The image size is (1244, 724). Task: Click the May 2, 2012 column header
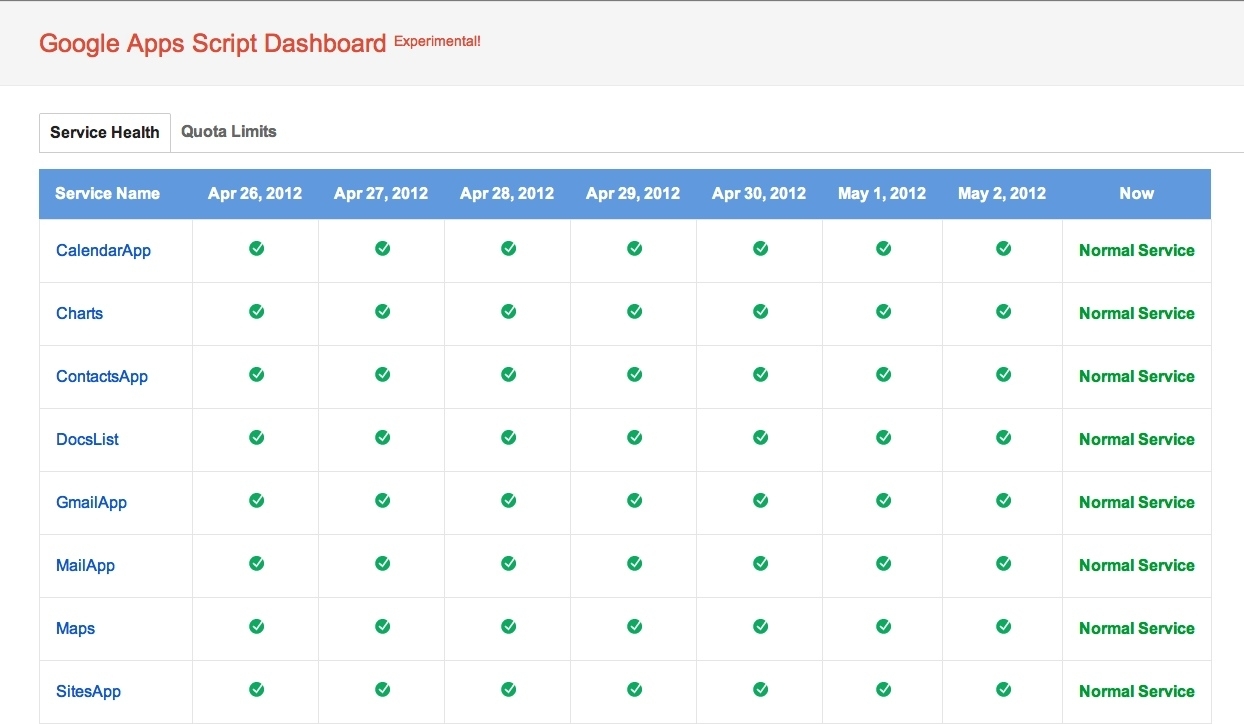coord(1002,193)
